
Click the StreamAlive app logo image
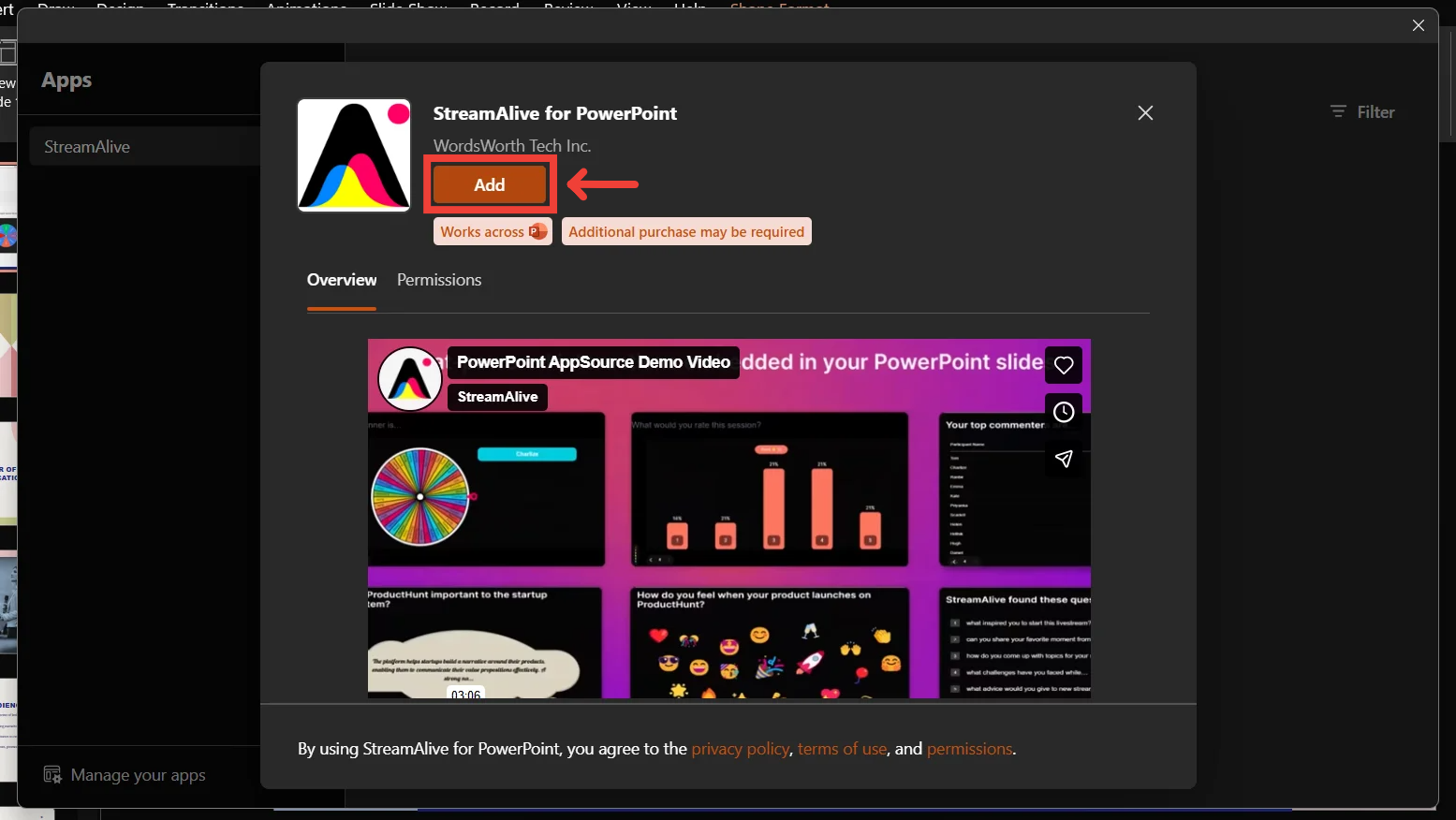(354, 155)
